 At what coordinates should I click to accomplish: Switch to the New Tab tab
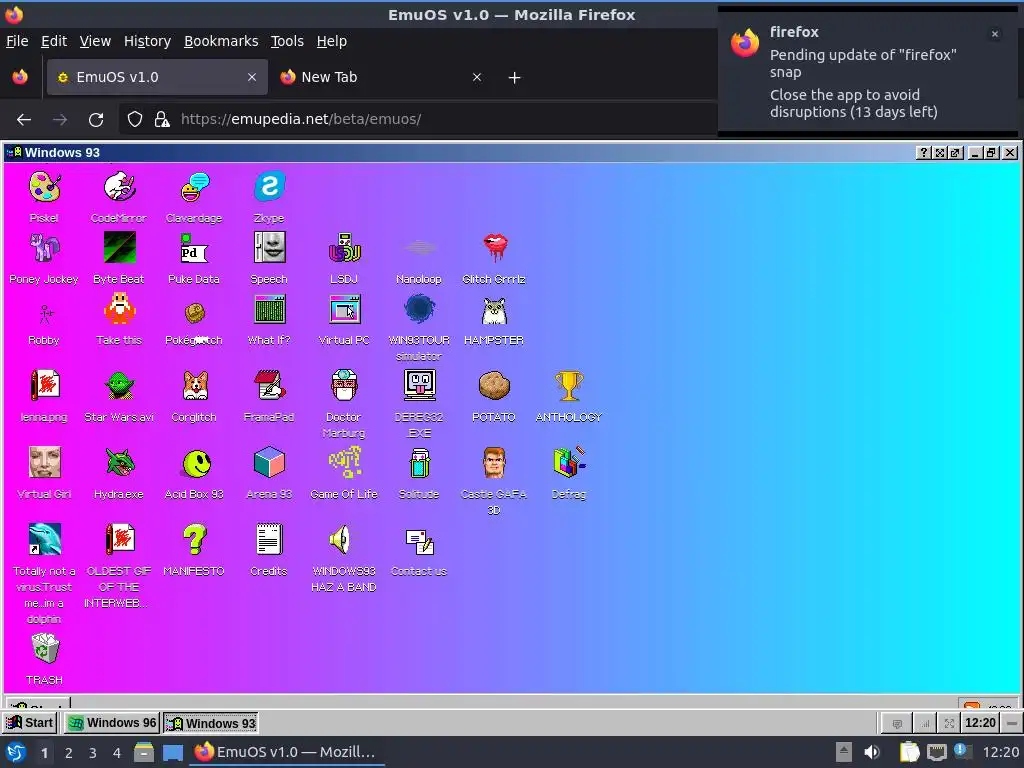(381, 77)
